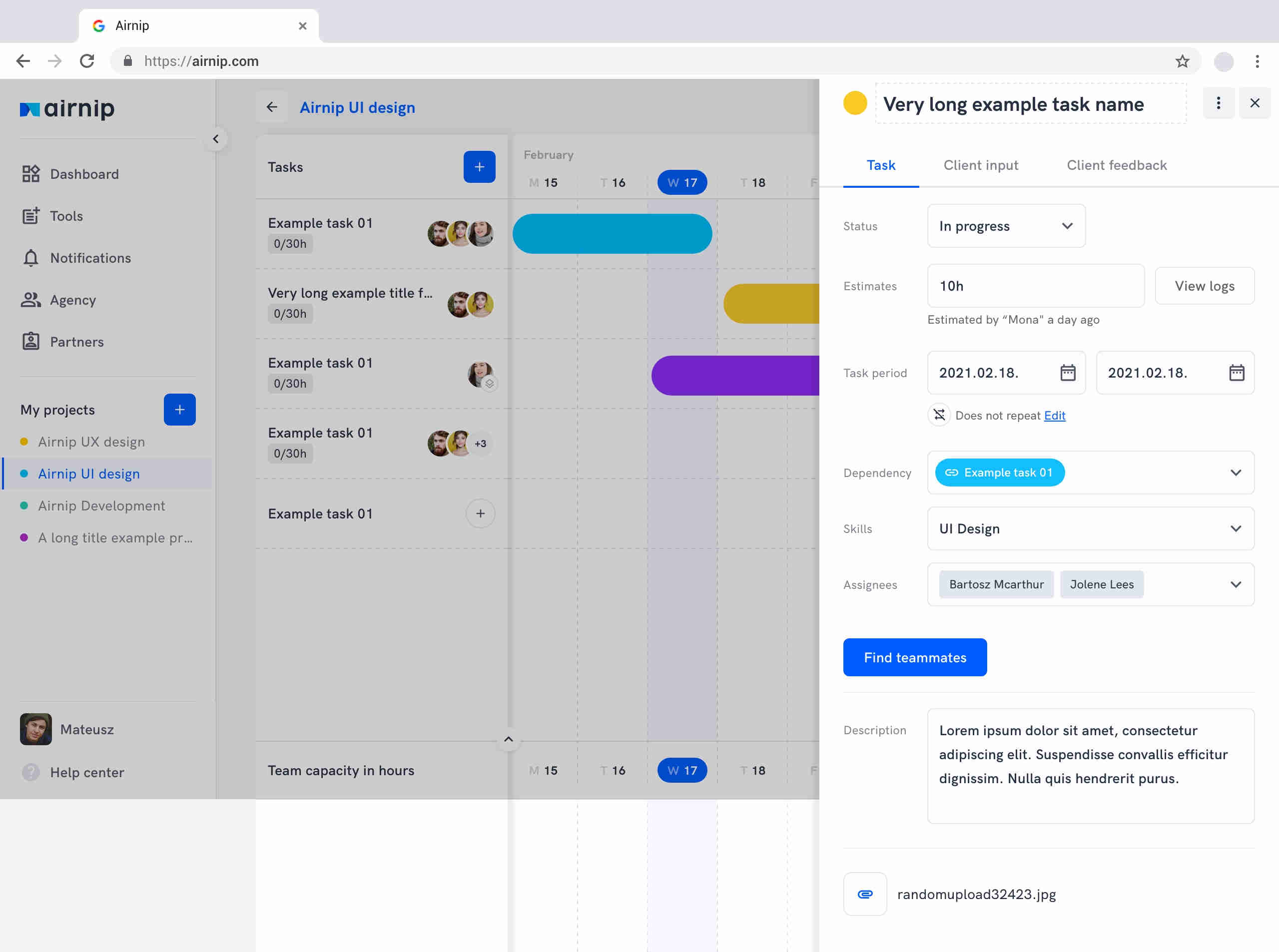
Task: Click the Airnip UI design heading link
Action: click(357, 108)
